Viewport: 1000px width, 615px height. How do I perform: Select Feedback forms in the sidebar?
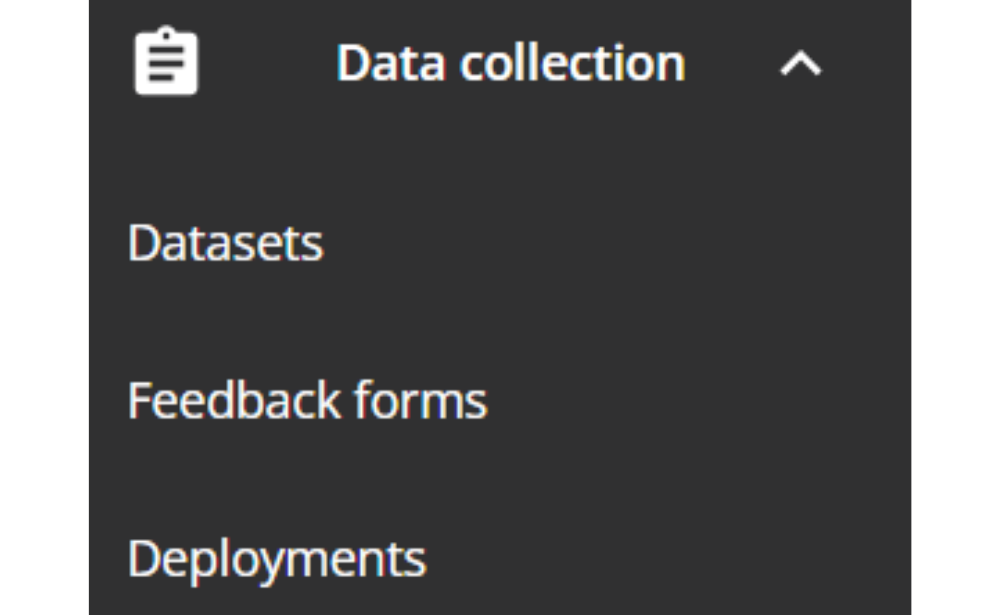pos(306,399)
